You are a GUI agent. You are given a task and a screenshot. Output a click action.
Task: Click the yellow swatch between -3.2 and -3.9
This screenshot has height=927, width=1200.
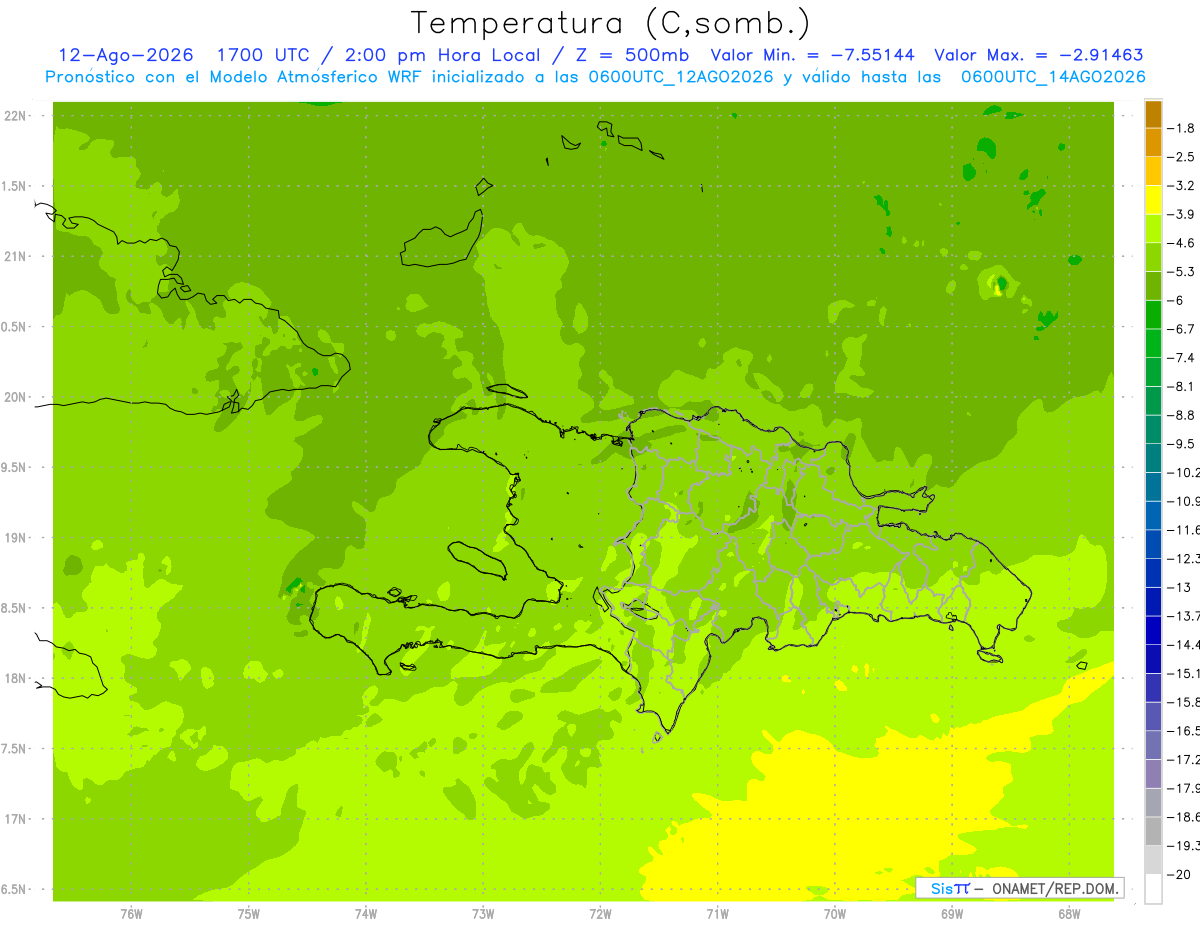click(1153, 200)
